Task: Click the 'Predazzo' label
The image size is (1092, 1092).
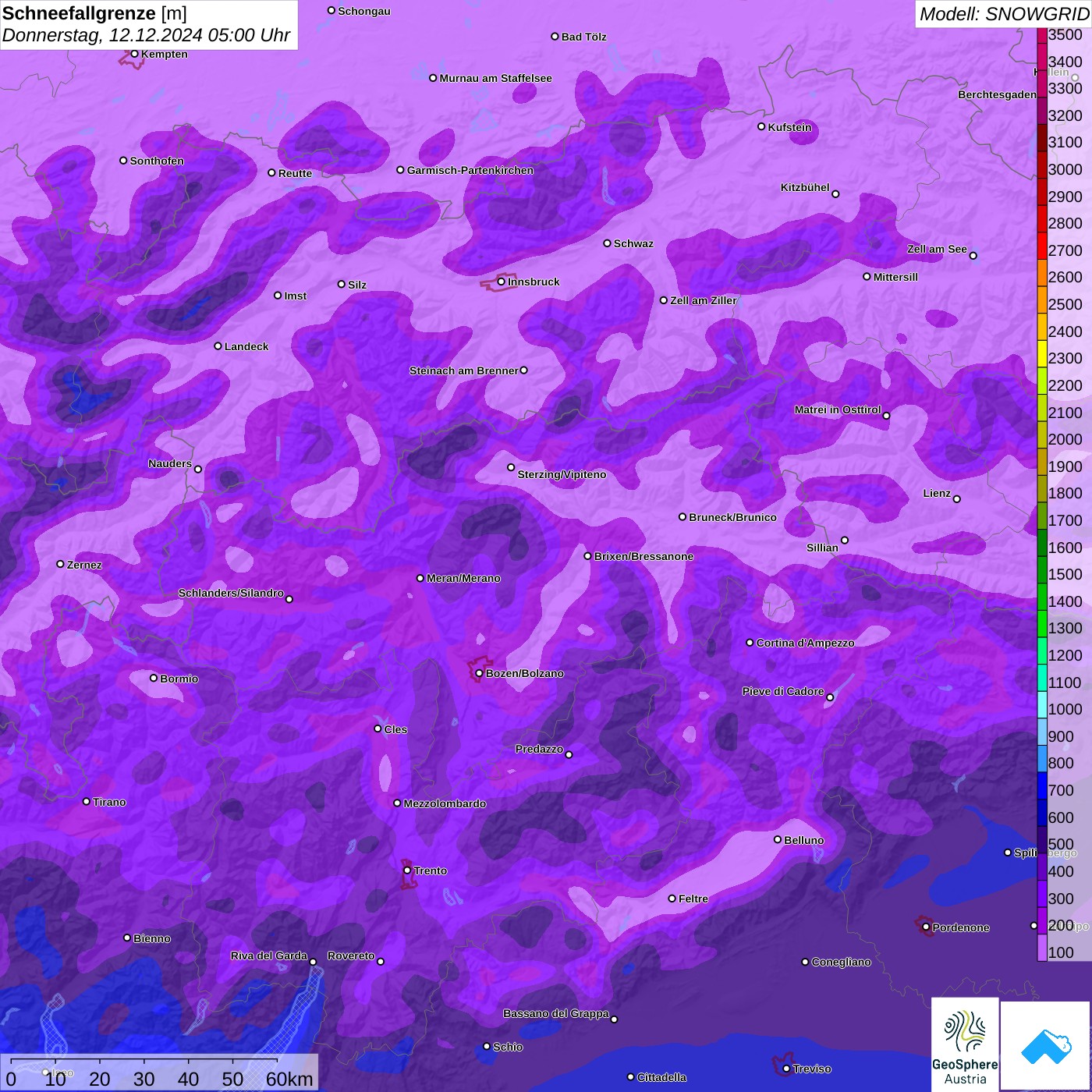Action: point(539,749)
